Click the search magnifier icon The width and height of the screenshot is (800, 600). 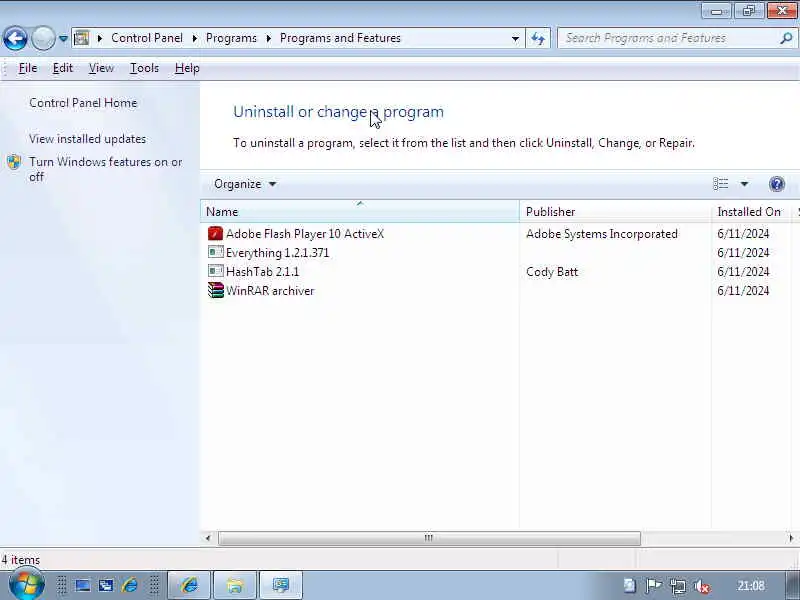pyautogui.click(x=786, y=38)
